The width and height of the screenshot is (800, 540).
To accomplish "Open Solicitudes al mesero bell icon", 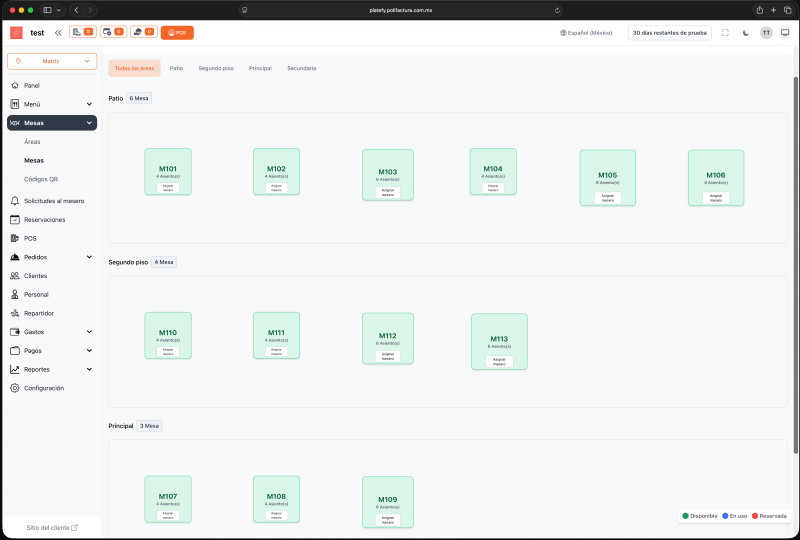I will click(x=15, y=201).
